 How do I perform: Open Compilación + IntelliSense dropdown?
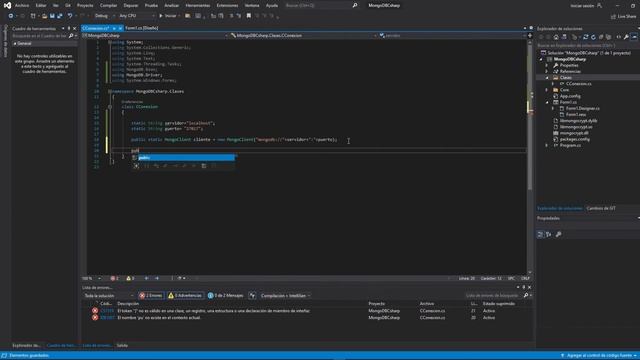(285, 296)
